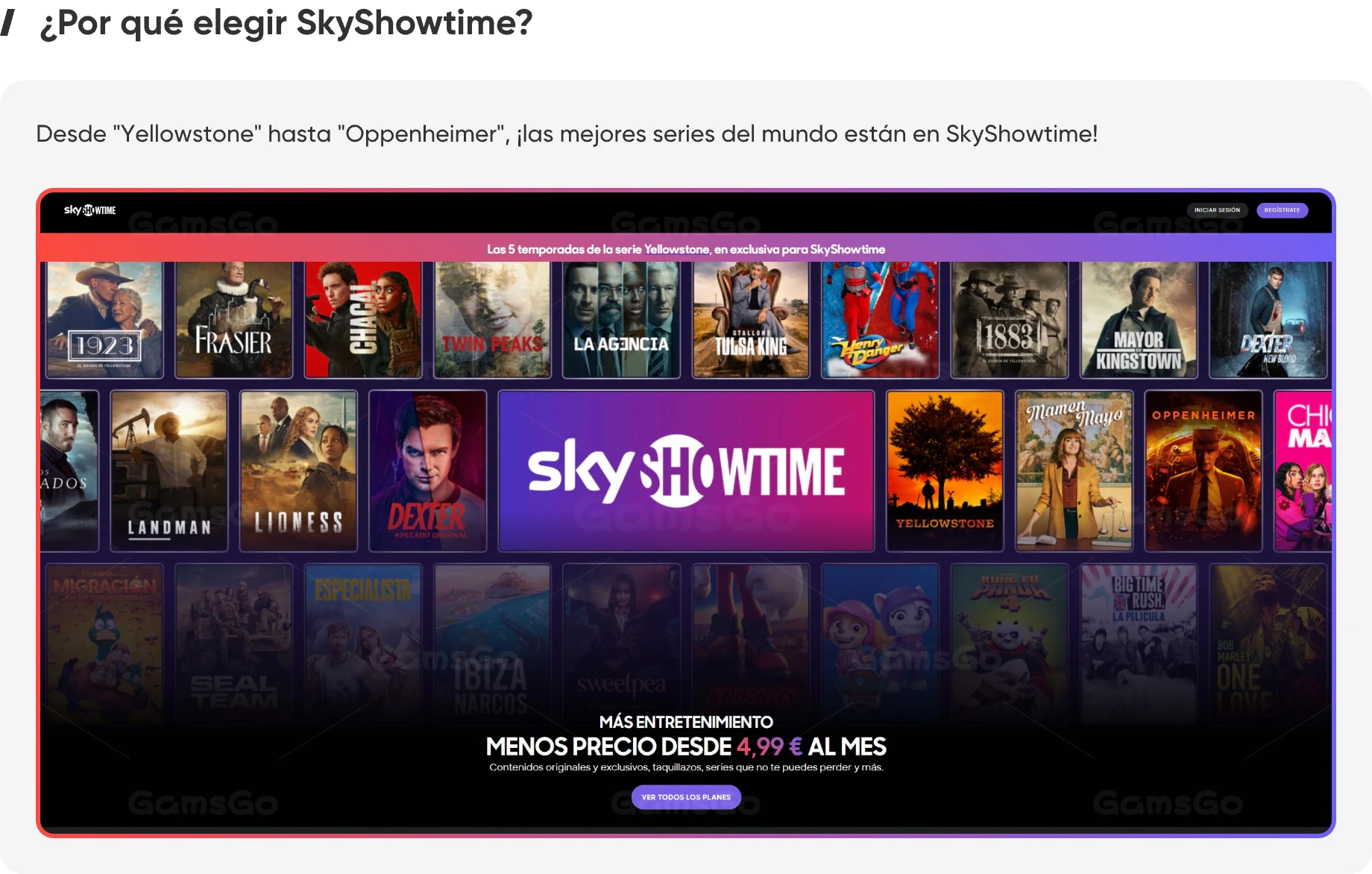The image size is (1372, 874).
Task: Click the large SkyShowtime center banner
Action: pos(686,471)
